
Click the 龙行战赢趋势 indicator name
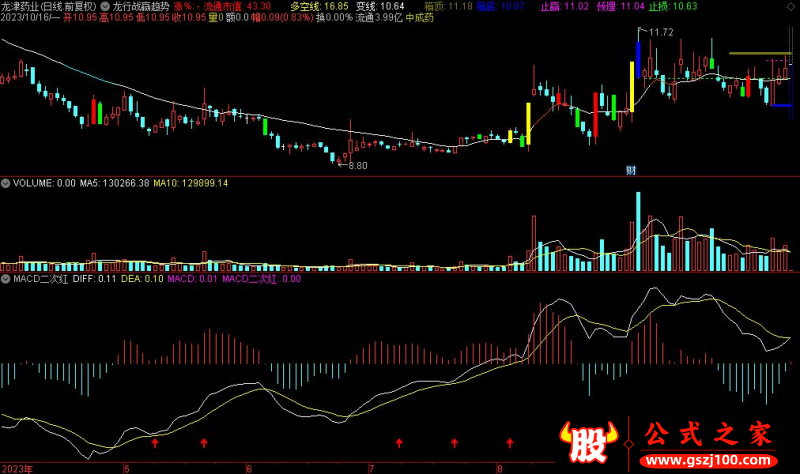141,7
